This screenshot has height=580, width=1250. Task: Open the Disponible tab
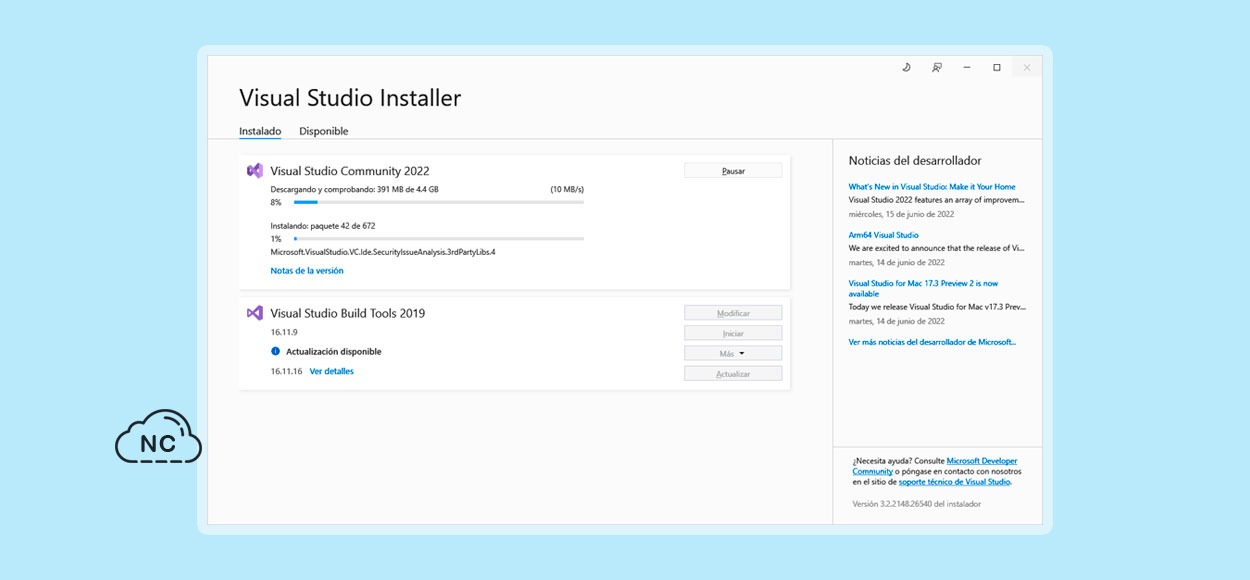(x=324, y=131)
